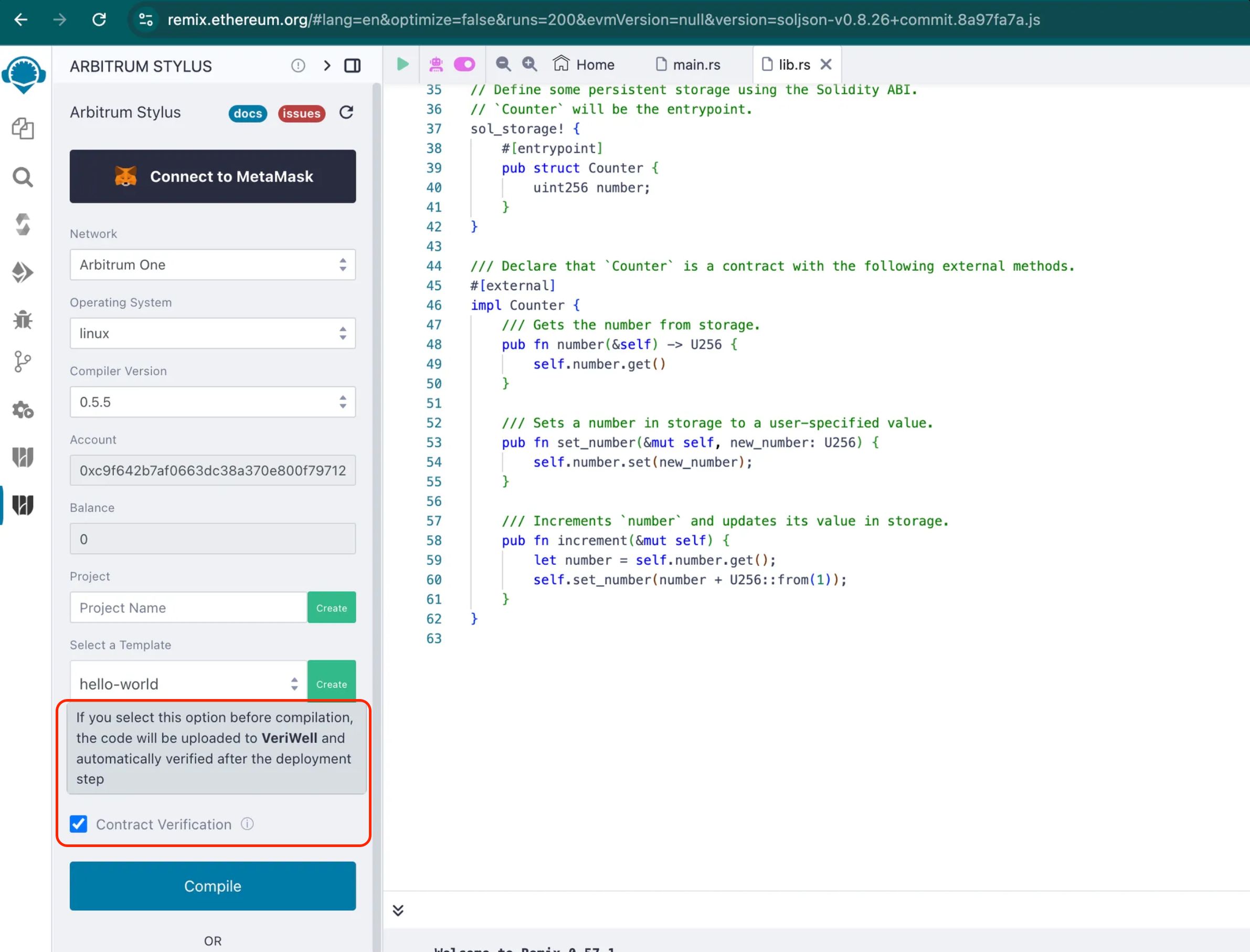Close the lib.rs tab
The image size is (1250, 952).
(826, 65)
